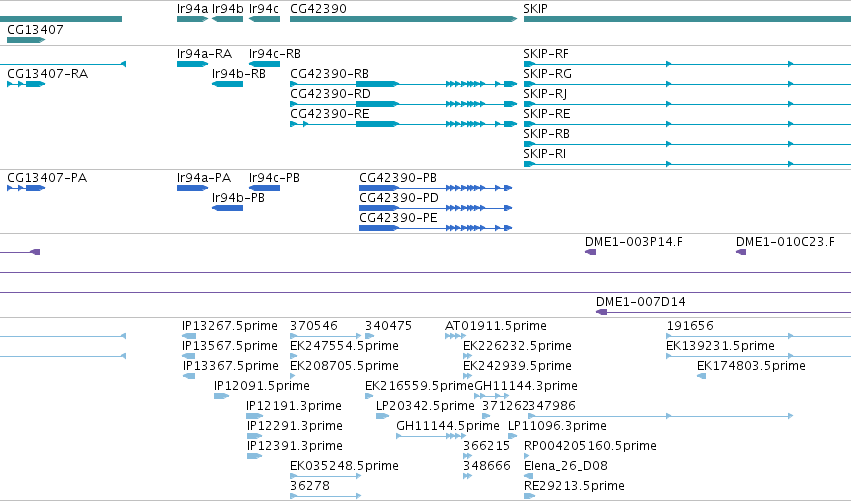Select transcript CG13407-RA
This screenshot has width=851, height=501.
[26, 84]
